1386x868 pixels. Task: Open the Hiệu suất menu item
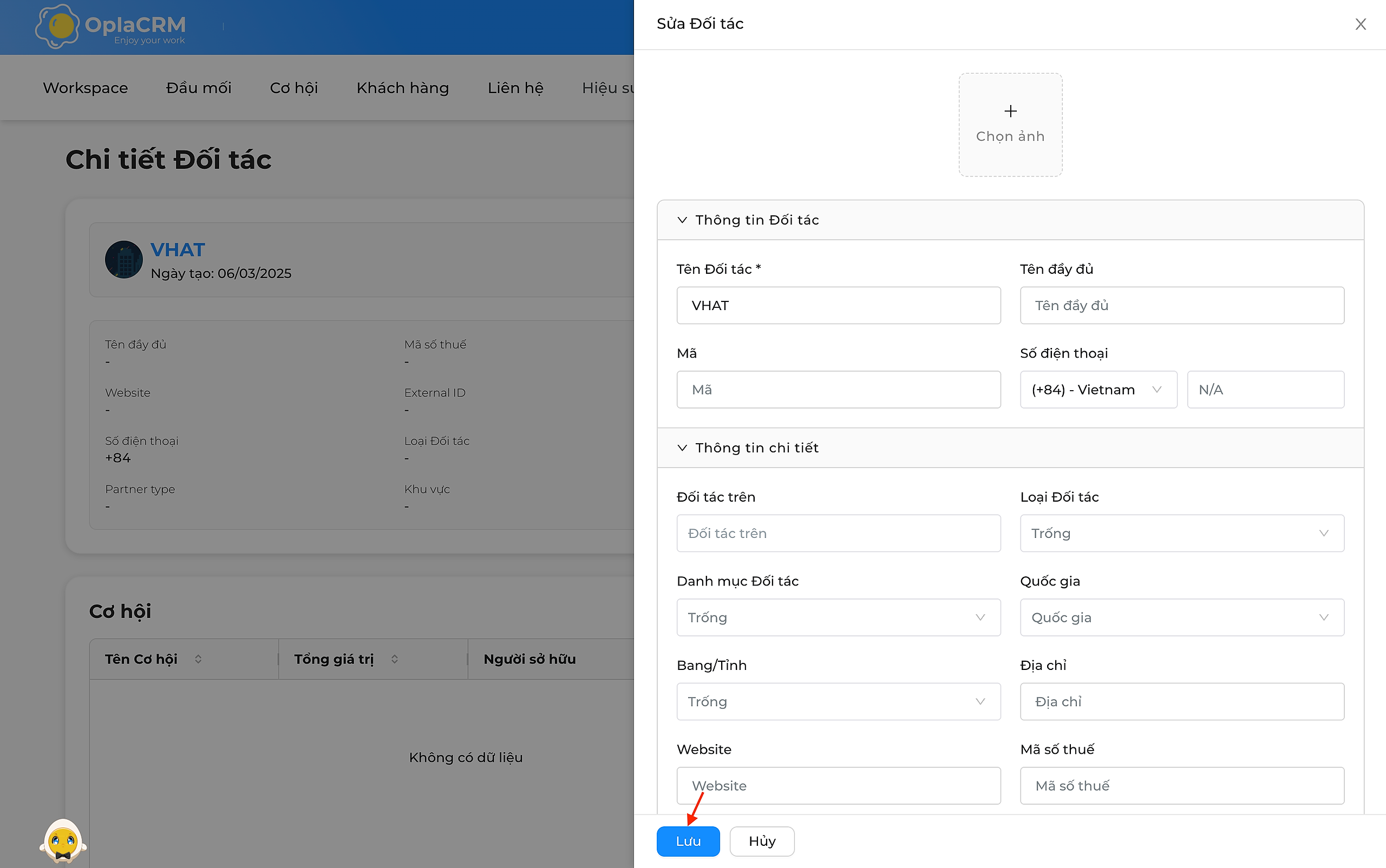(x=607, y=88)
